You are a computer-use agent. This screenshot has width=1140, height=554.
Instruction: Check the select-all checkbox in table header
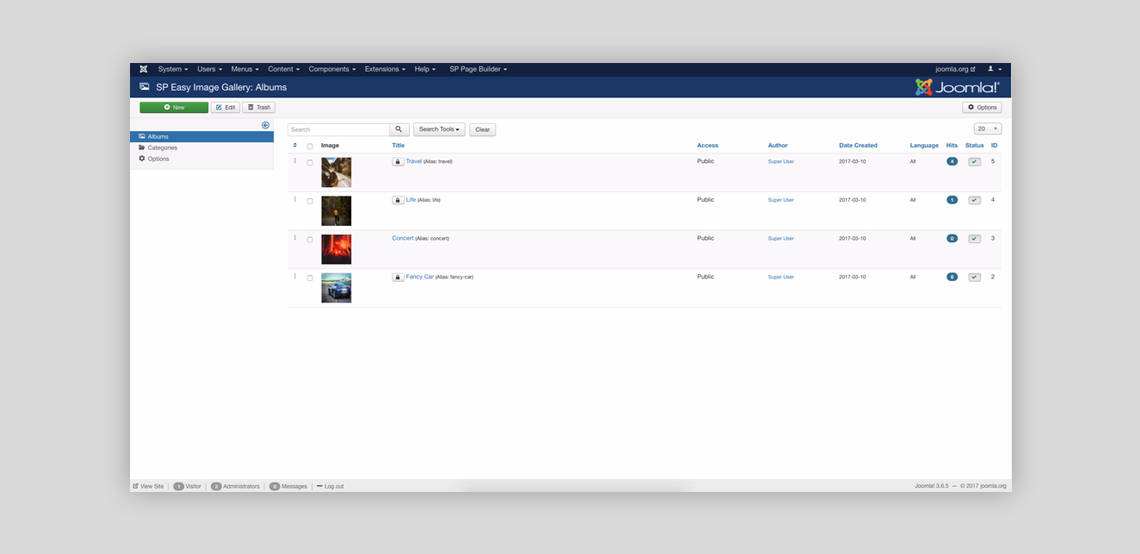[310, 146]
